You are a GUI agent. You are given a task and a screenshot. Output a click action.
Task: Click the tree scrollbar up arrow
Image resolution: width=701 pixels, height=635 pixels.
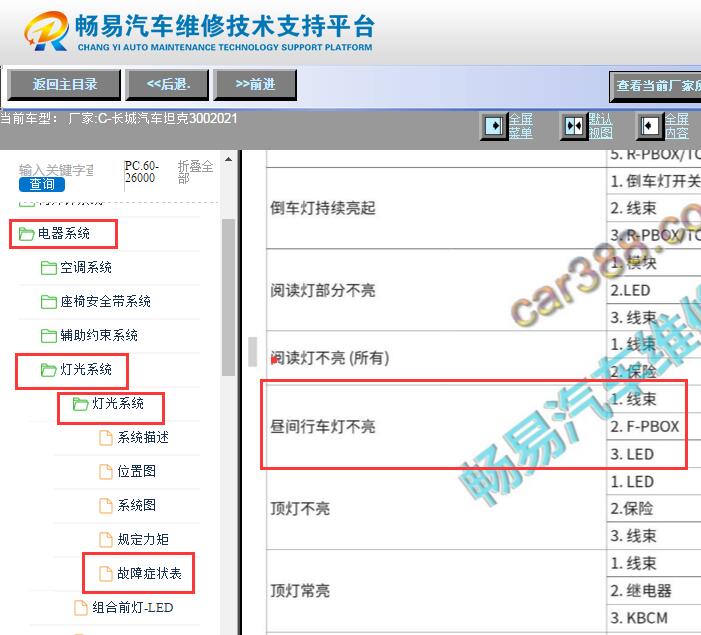(x=228, y=159)
